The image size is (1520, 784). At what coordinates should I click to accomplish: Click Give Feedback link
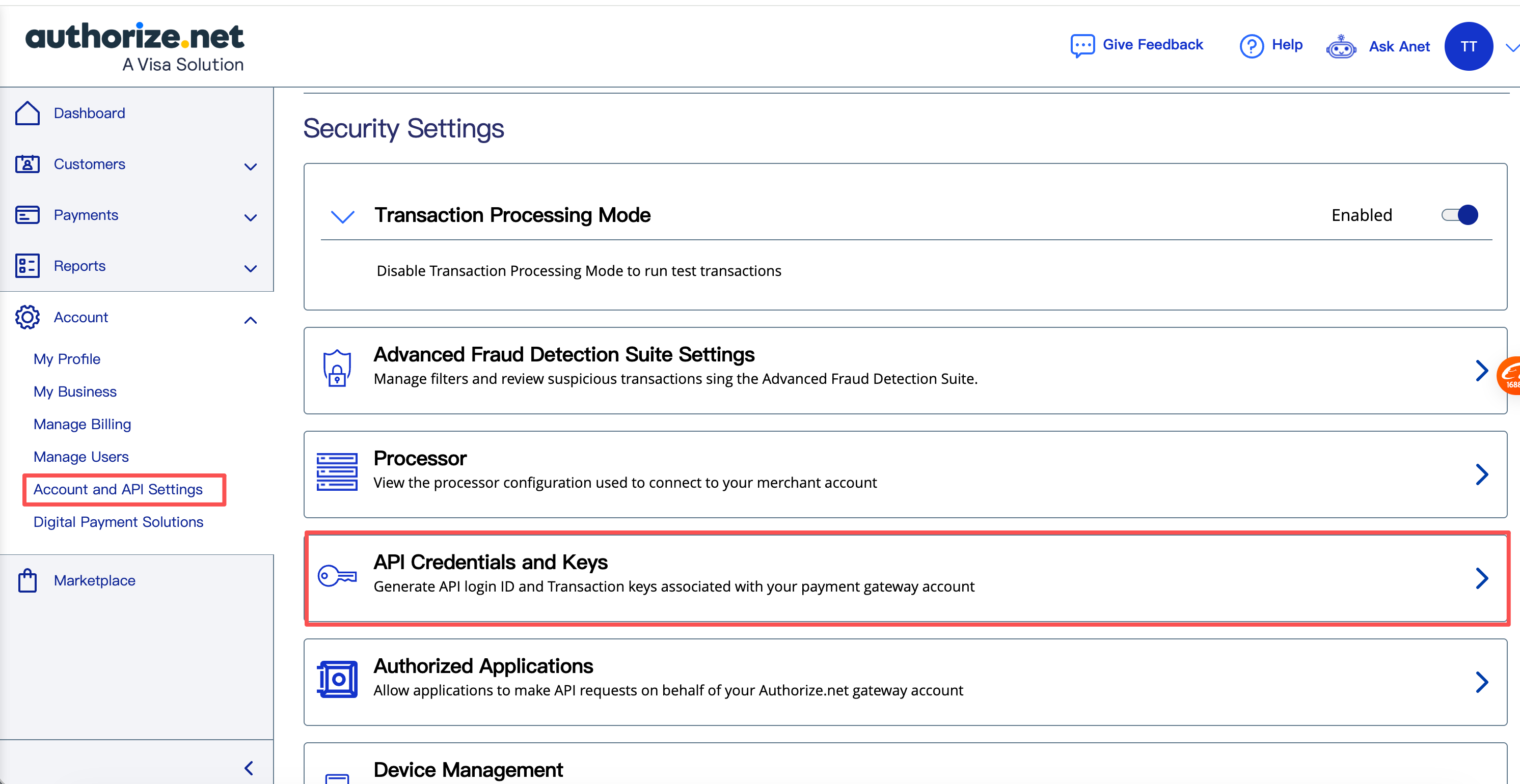[x=1152, y=45]
